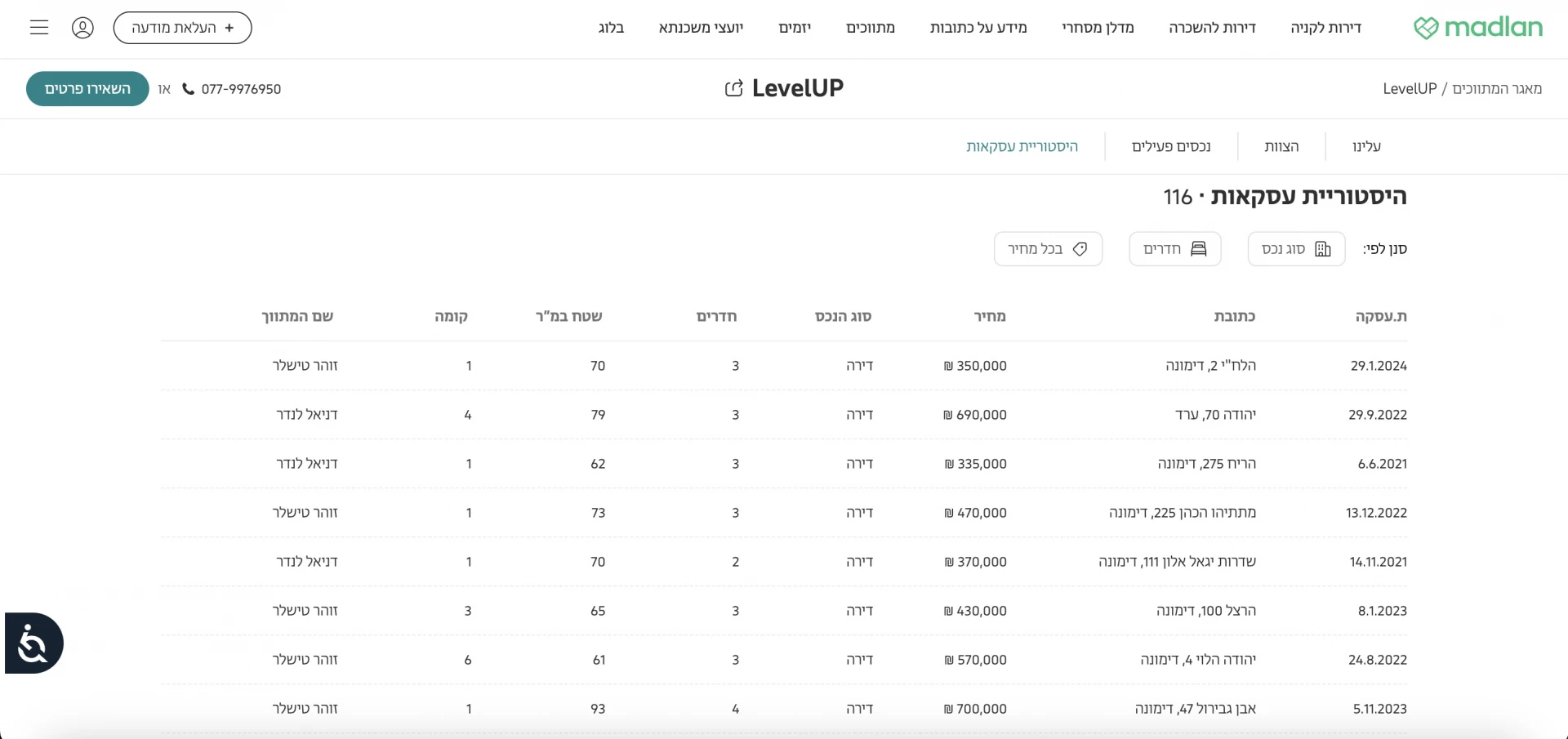Select address יהודה 70, ערד
Screen dimensions: 1568x739
pos(1215,415)
